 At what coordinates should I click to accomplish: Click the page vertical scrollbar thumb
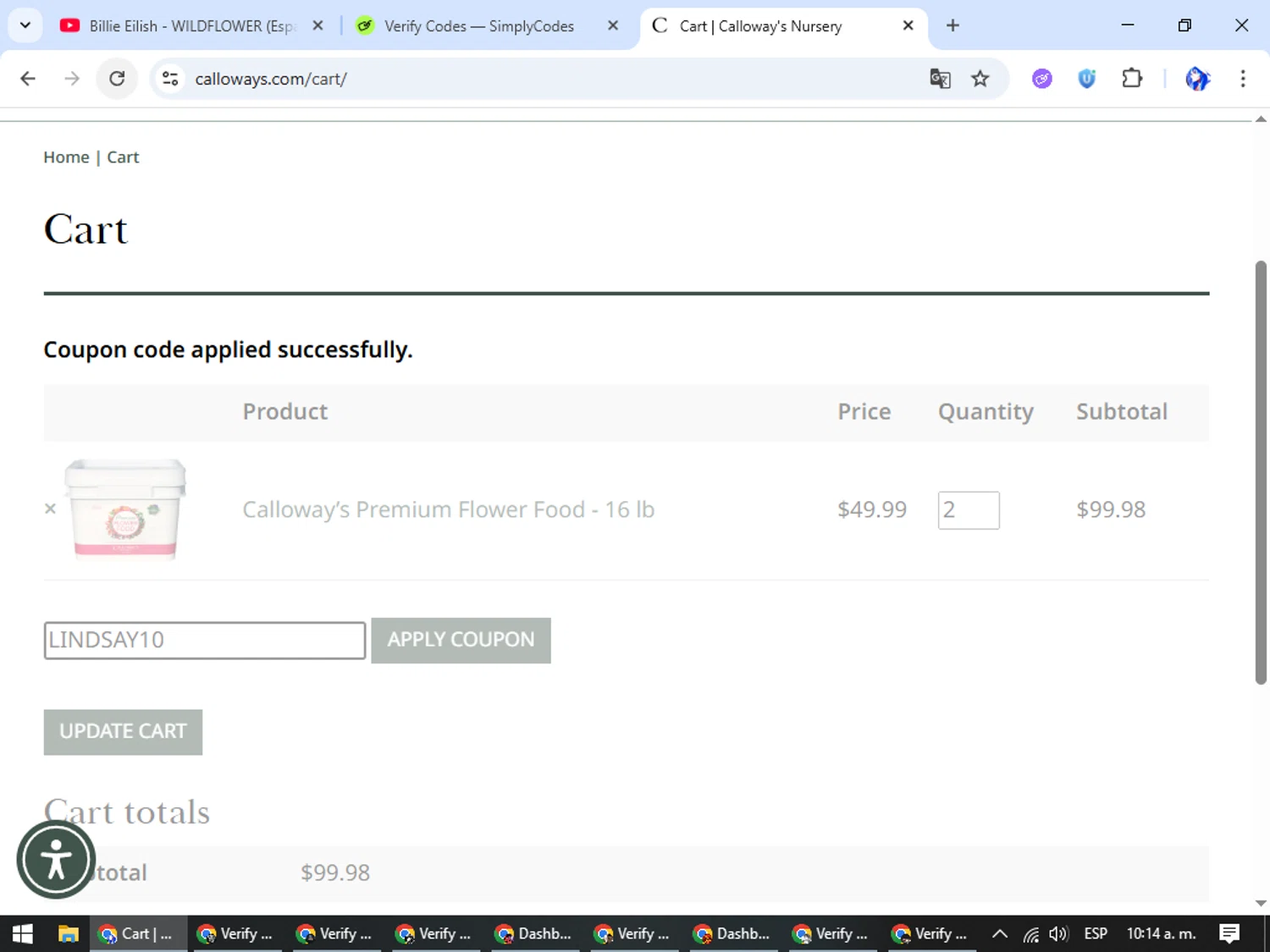(x=1261, y=472)
